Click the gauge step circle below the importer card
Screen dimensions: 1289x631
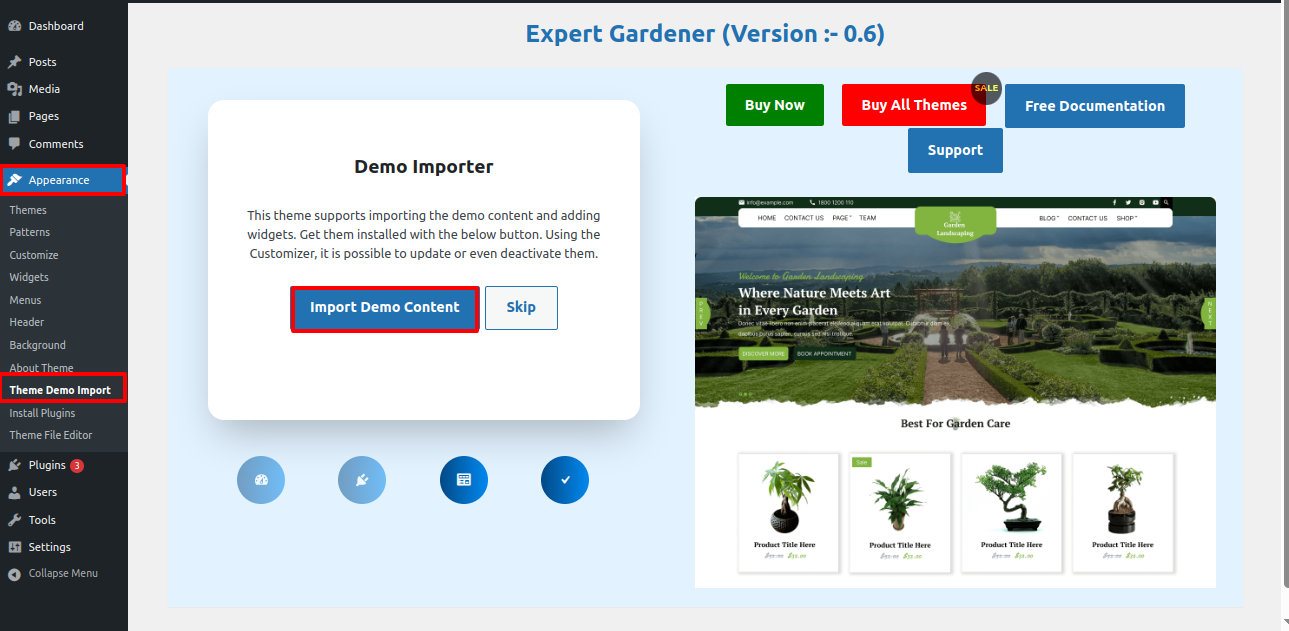(261, 480)
